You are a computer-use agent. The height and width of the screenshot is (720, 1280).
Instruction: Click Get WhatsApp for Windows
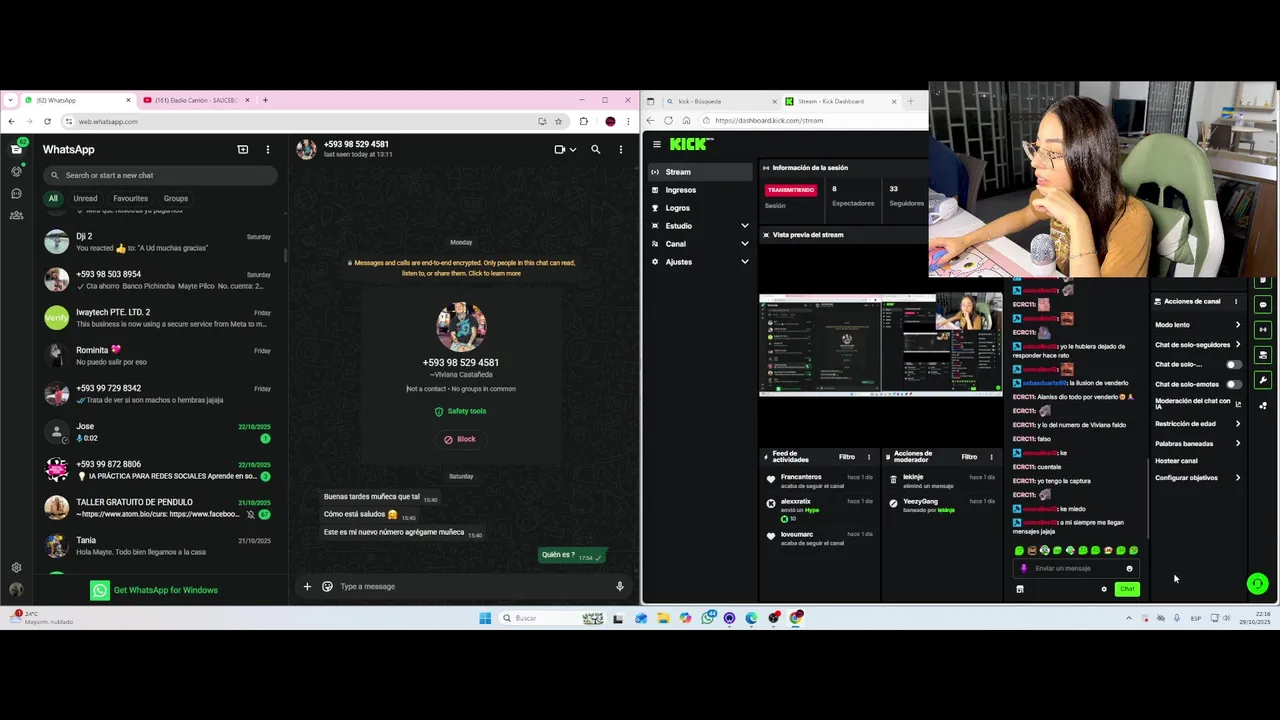155,590
